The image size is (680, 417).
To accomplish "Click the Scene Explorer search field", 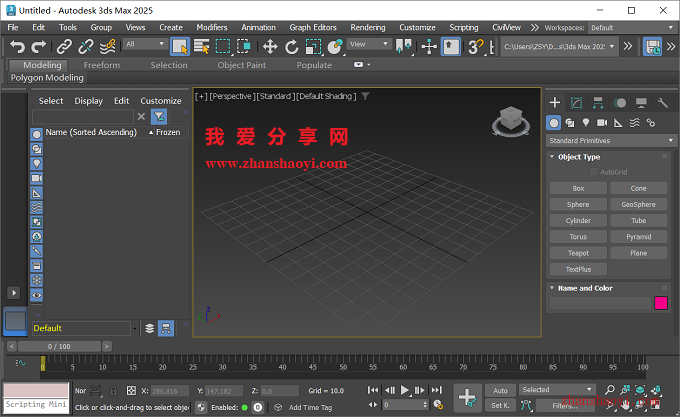I will pos(82,117).
